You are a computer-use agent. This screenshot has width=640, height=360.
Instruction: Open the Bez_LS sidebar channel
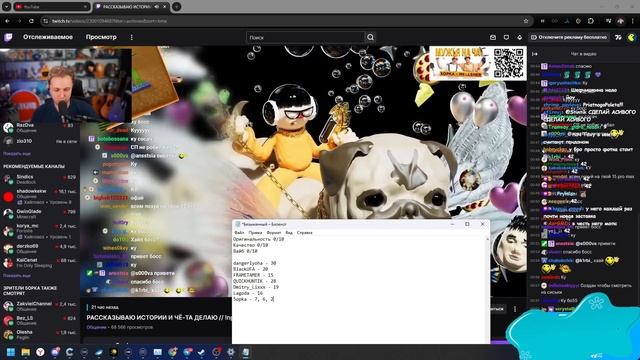[x=40, y=321]
